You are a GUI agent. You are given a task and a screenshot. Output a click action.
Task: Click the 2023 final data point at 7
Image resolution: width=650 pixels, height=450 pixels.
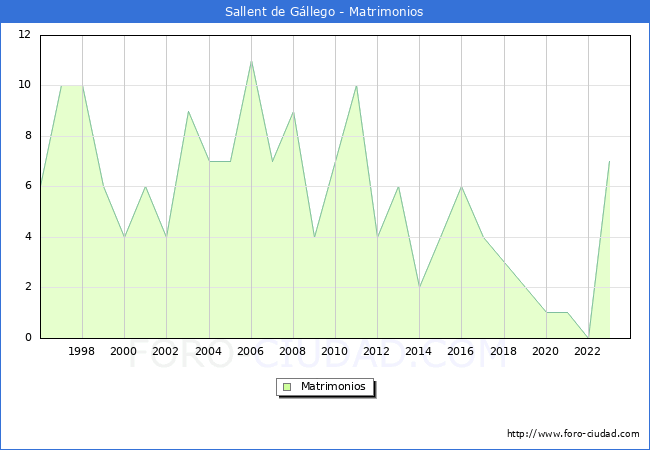coord(609,161)
